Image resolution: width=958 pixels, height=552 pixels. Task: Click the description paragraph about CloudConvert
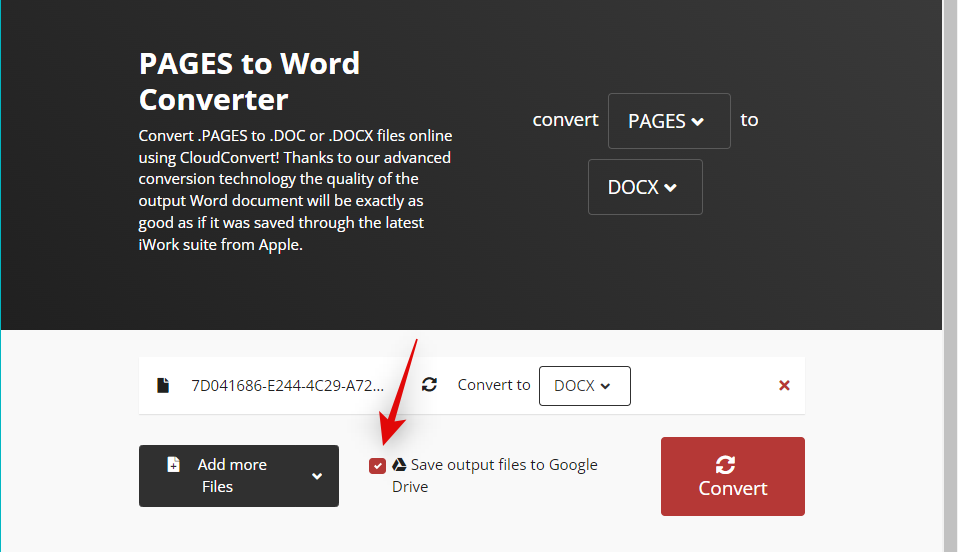pyautogui.click(x=296, y=190)
